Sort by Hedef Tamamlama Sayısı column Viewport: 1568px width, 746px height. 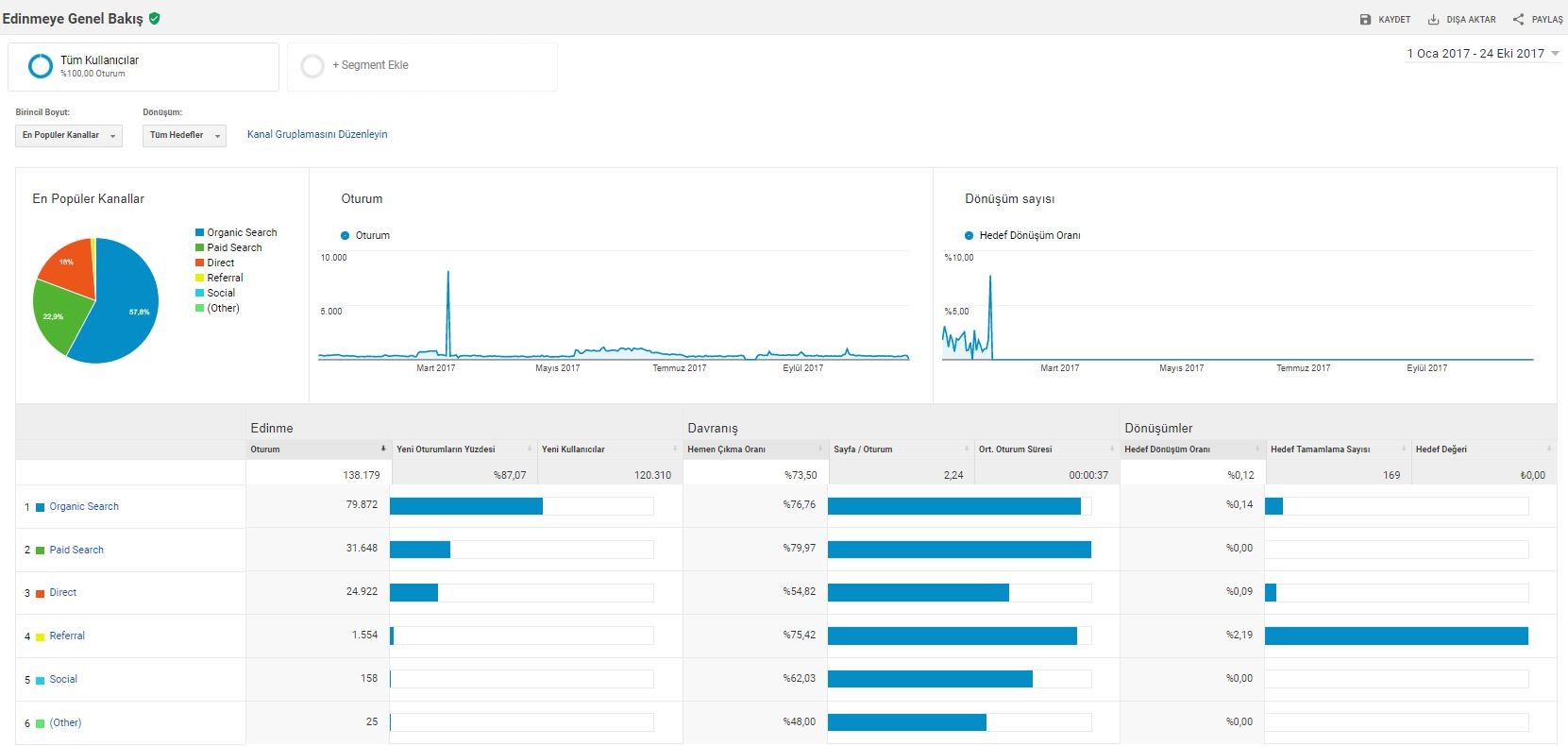tap(1320, 449)
